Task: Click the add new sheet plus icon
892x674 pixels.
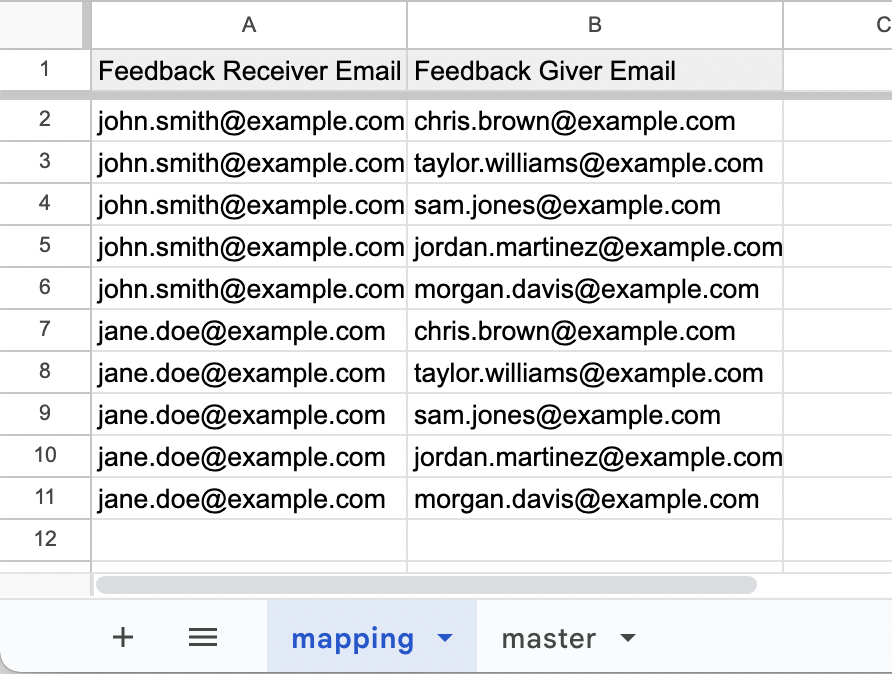Action: tap(123, 638)
